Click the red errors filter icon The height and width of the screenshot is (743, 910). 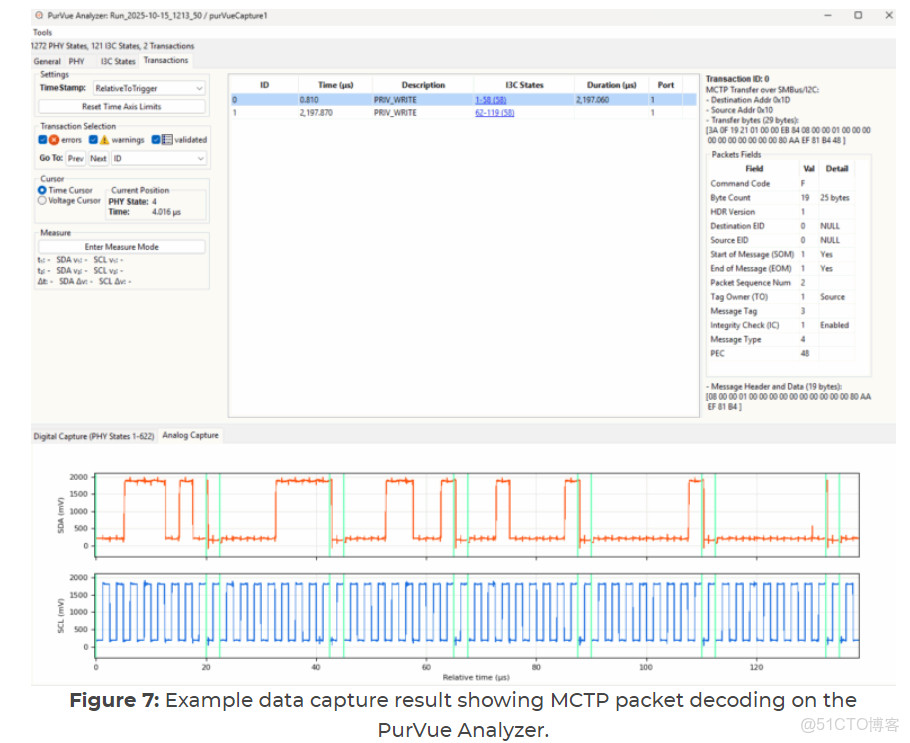(54, 139)
